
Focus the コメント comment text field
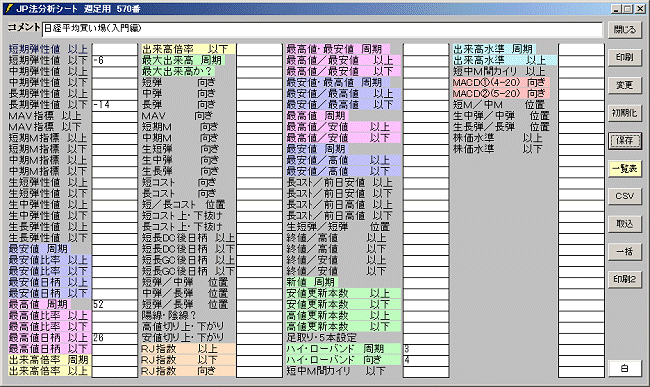(323, 29)
